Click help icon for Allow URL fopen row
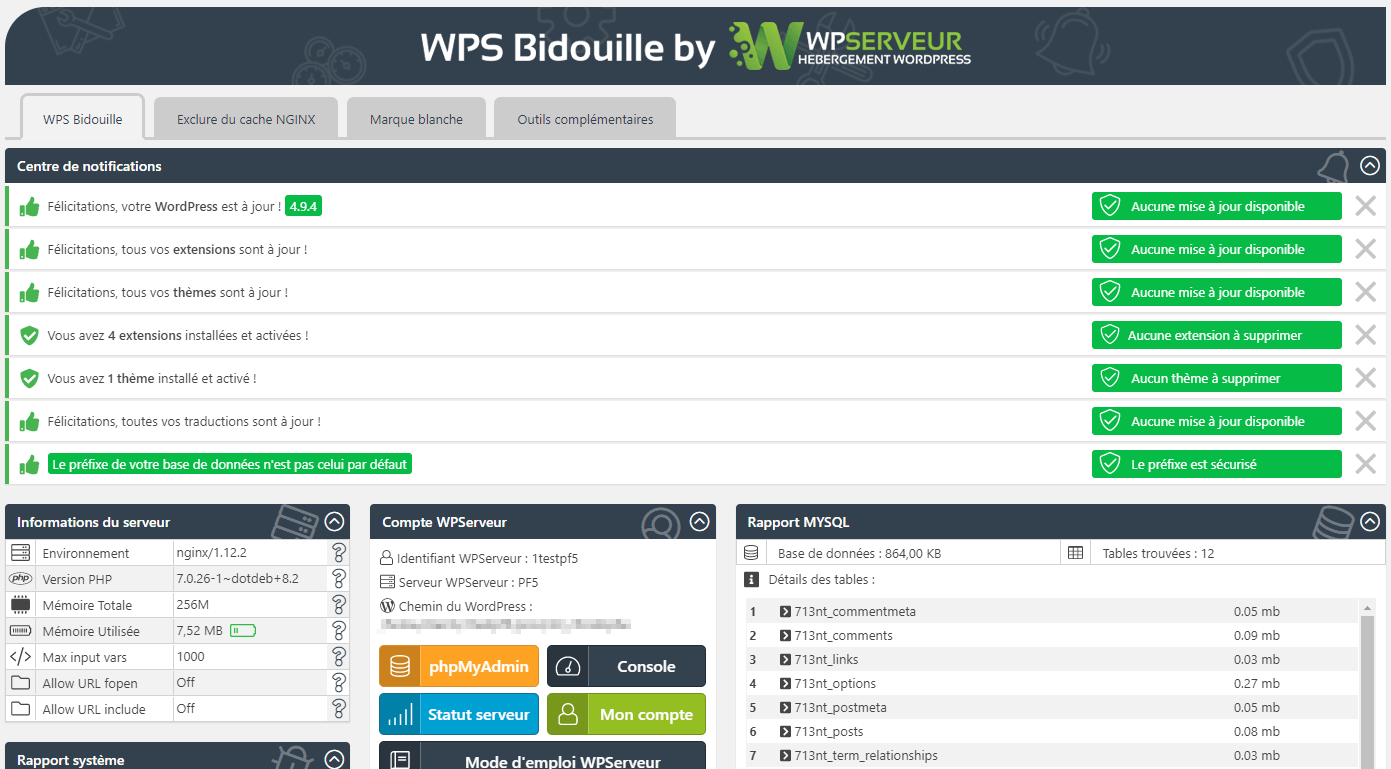Image resolution: width=1391 pixels, height=769 pixels. point(339,682)
